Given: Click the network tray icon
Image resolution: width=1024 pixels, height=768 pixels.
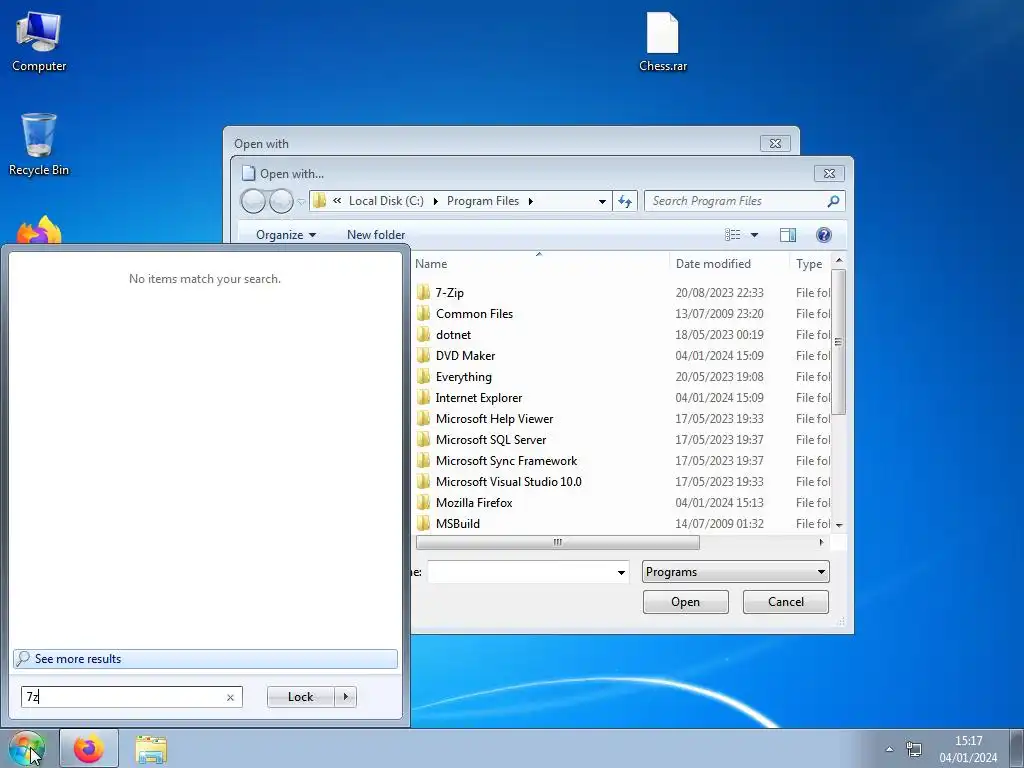Looking at the screenshot, I should (x=914, y=749).
